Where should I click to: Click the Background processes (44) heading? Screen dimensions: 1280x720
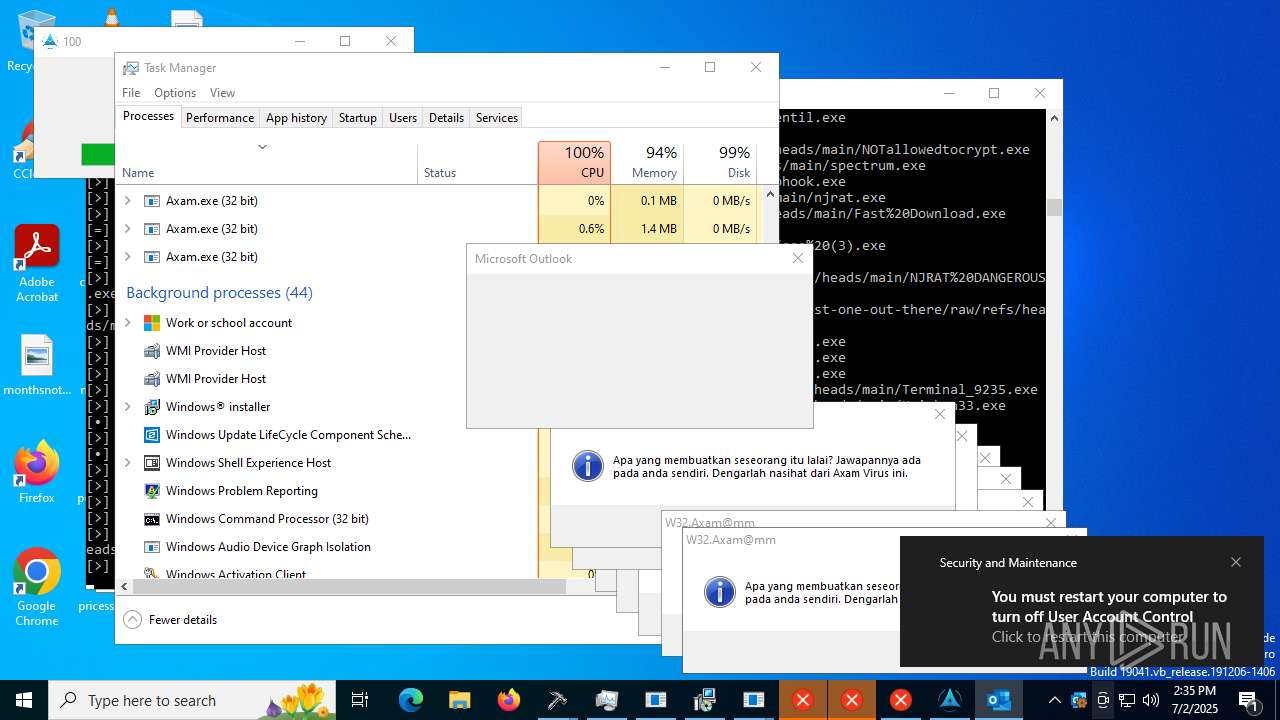tap(219, 293)
